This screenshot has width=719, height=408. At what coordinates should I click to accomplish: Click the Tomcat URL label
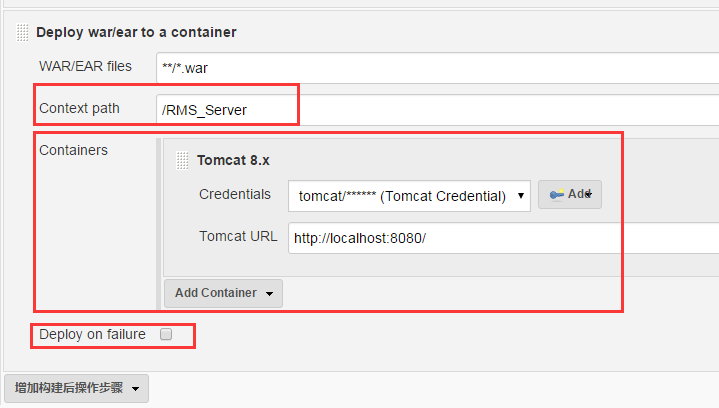point(238,237)
